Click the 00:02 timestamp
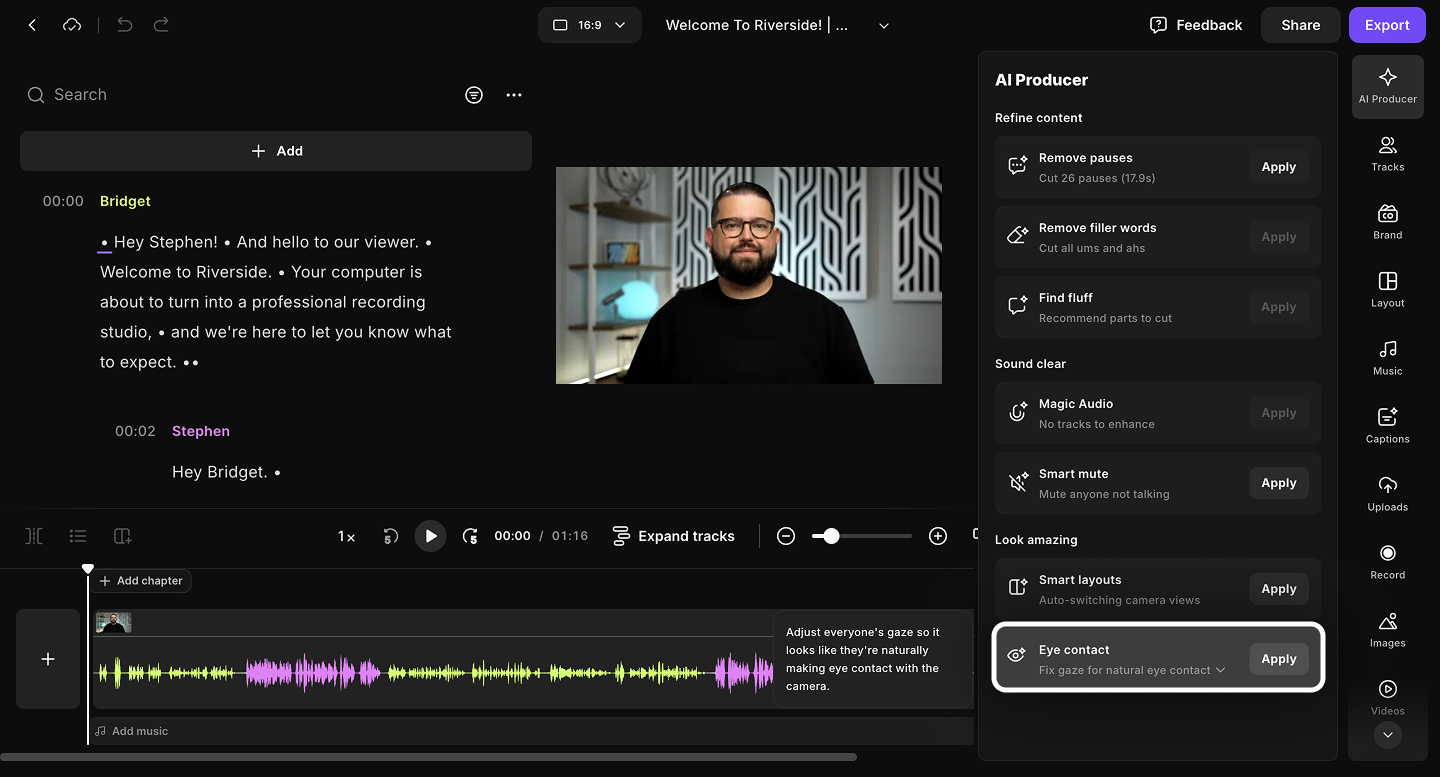1440x777 pixels. tap(135, 431)
